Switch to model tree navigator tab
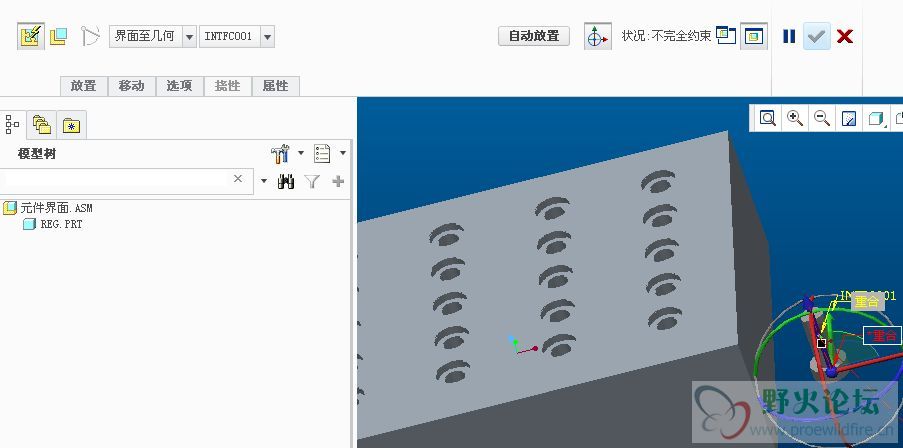This screenshot has height=448, width=903. click(12, 124)
